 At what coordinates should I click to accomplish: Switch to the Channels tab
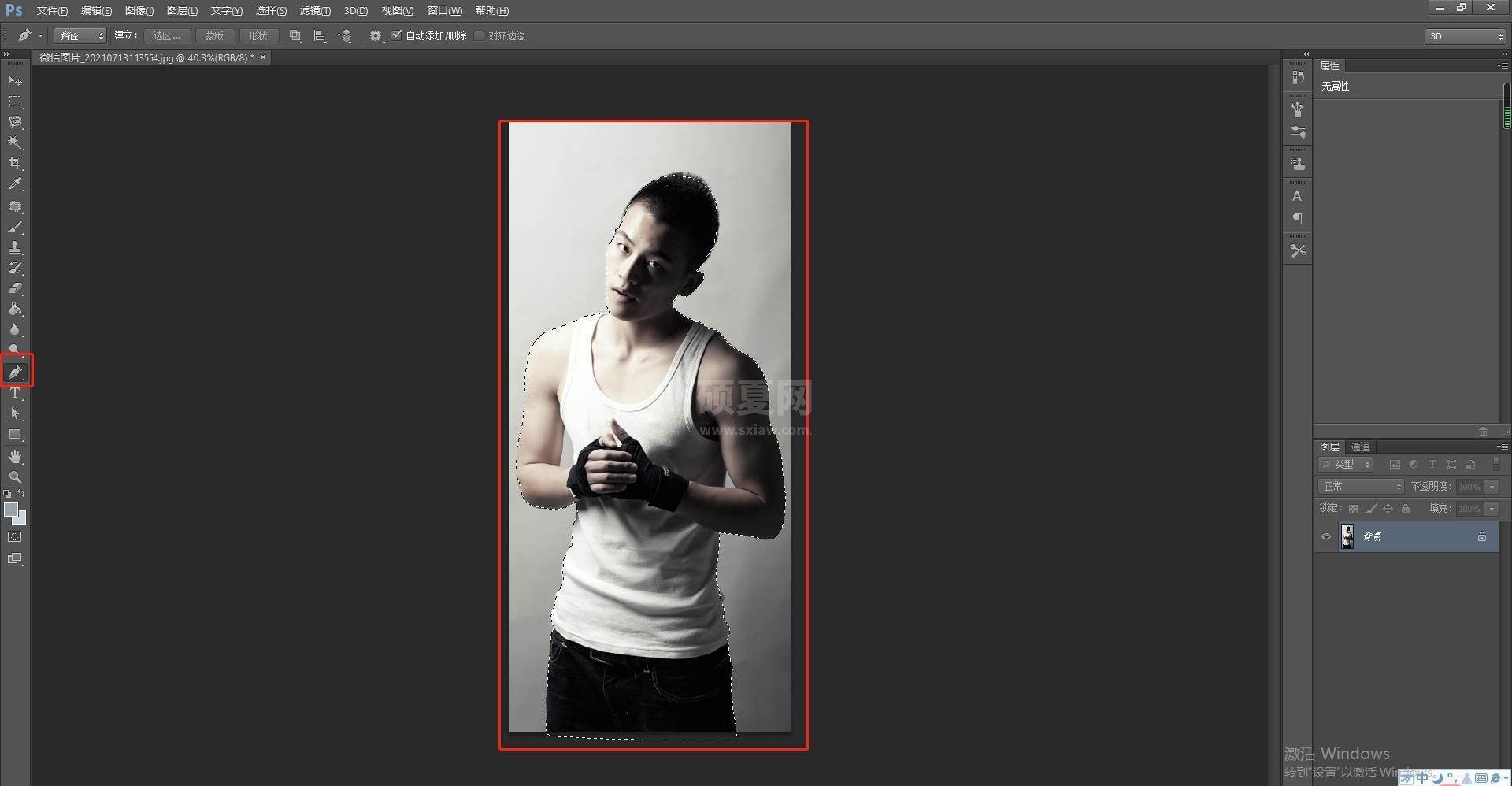click(x=1360, y=447)
